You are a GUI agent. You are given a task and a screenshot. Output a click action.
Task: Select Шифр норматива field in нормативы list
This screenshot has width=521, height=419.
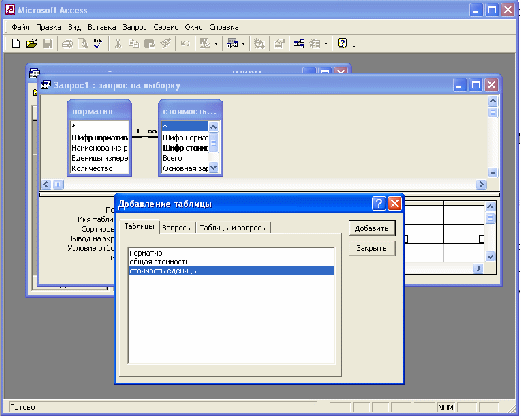coord(100,138)
